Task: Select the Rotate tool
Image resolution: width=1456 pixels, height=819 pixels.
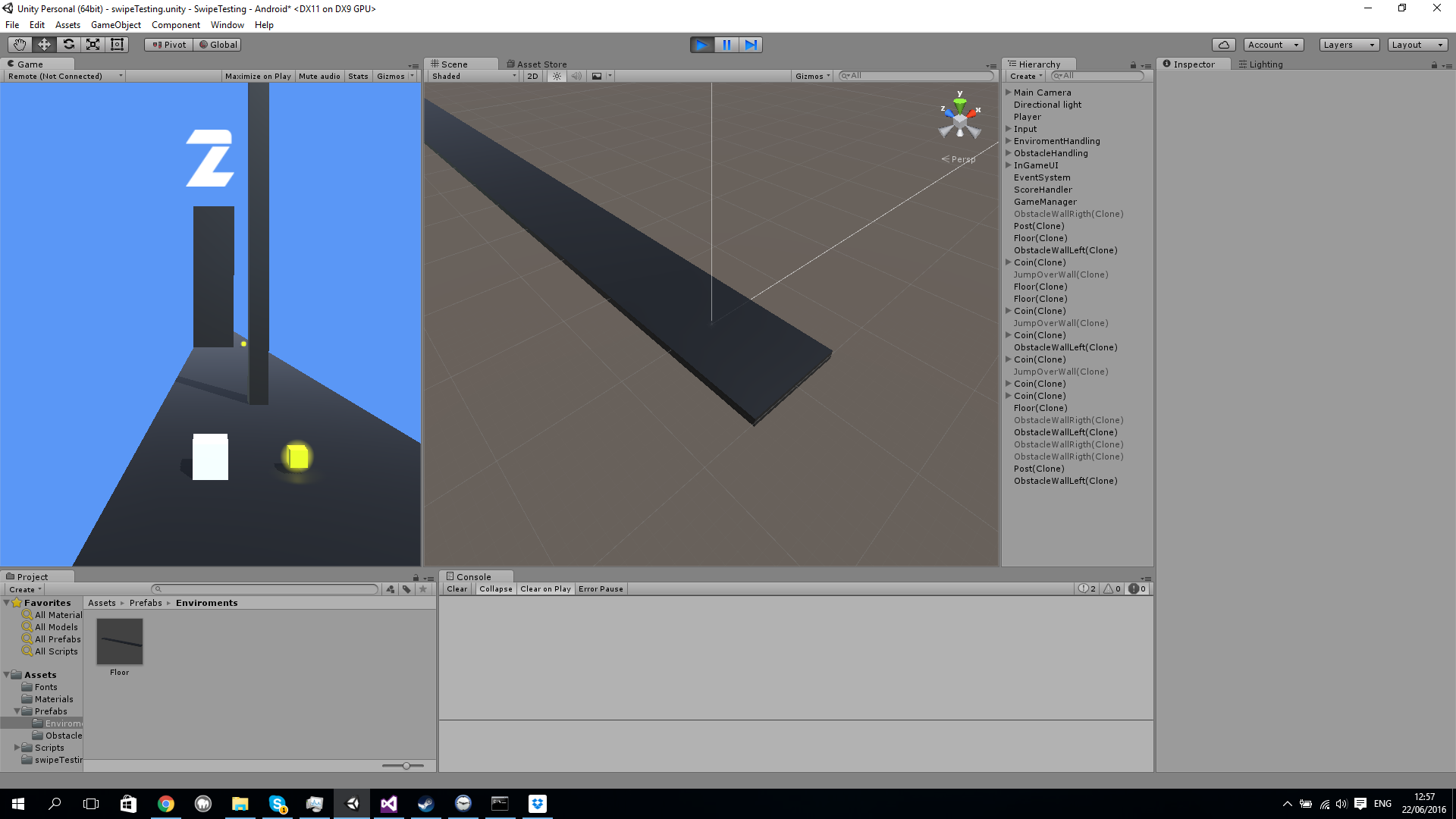Action: pos(68,45)
